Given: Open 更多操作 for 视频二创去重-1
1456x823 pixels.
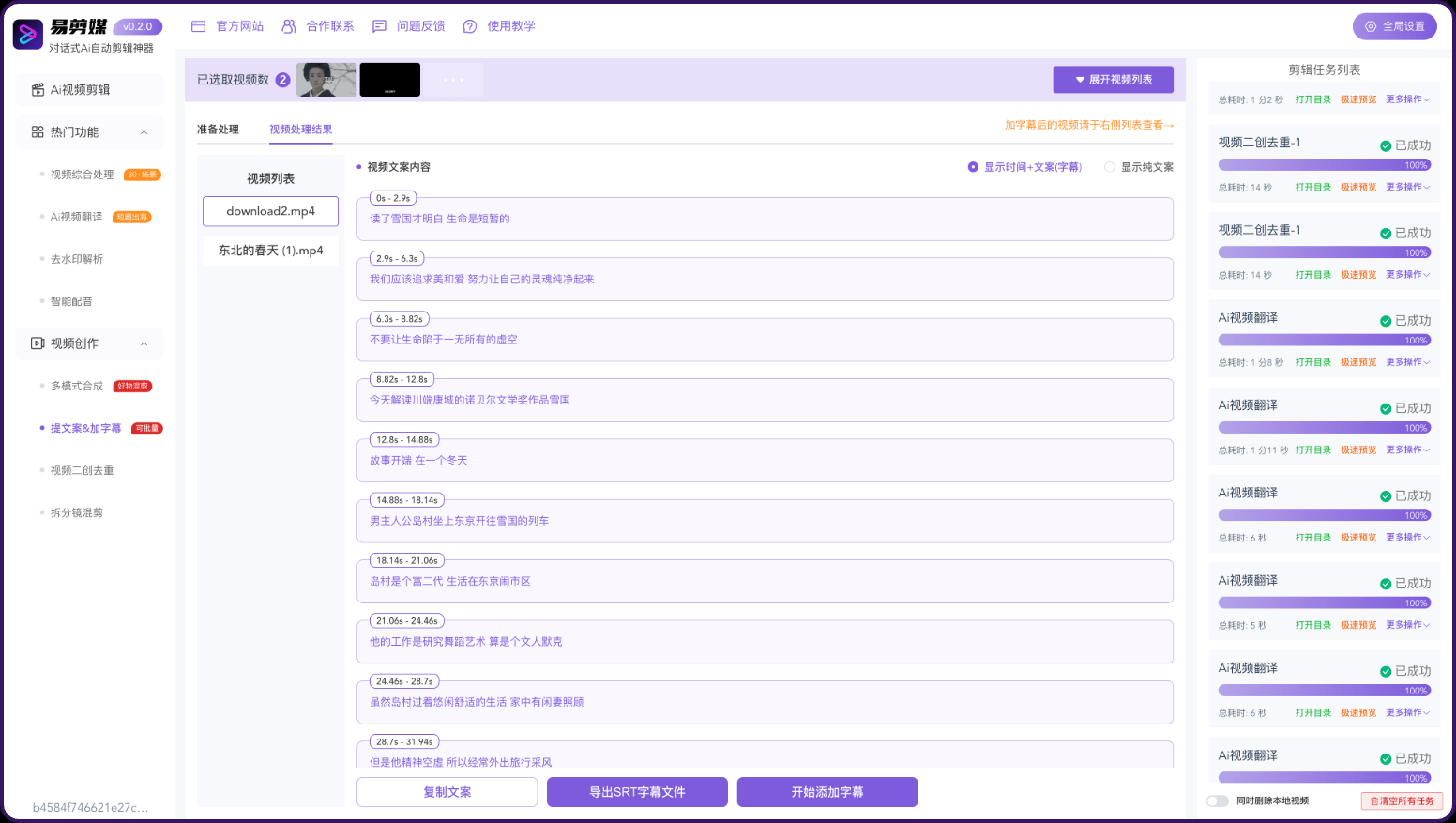Looking at the screenshot, I should click(x=1405, y=188).
